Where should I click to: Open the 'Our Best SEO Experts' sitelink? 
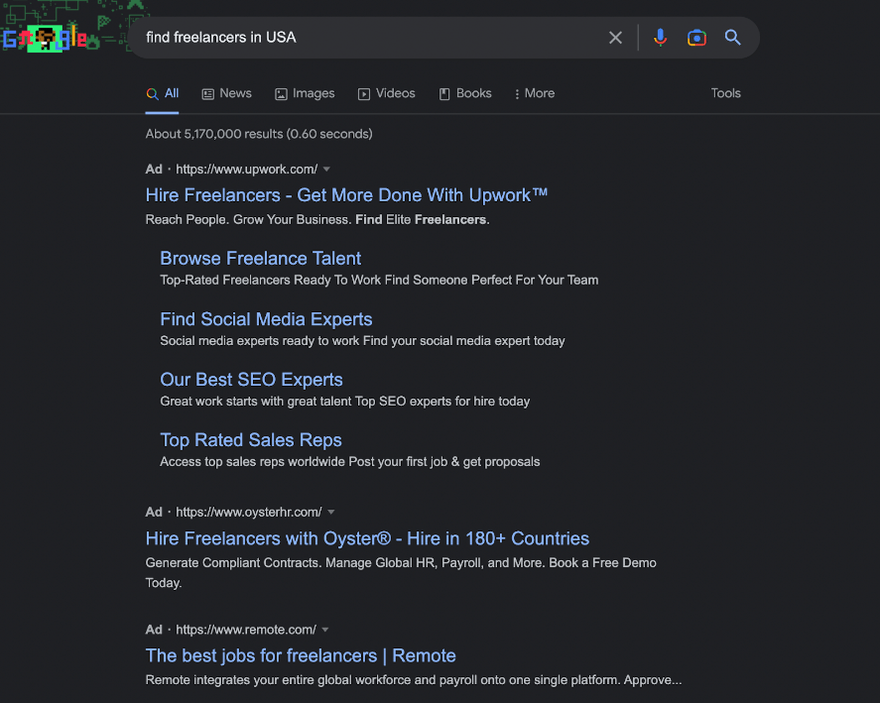(x=251, y=380)
